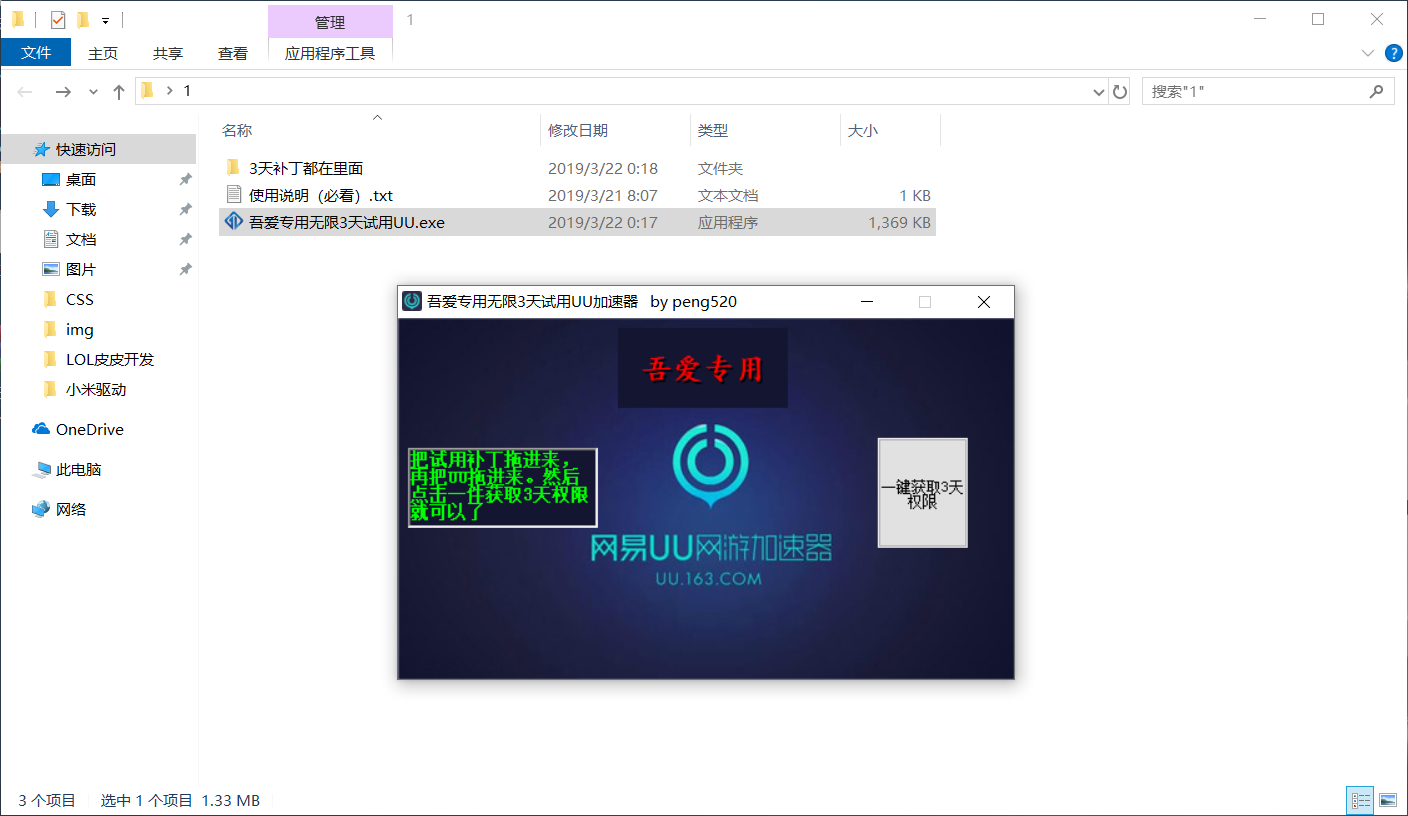Viewport: 1408px width, 816px height.
Task: Open recent locations dropdown arrow
Action: (x=93, y=92)
